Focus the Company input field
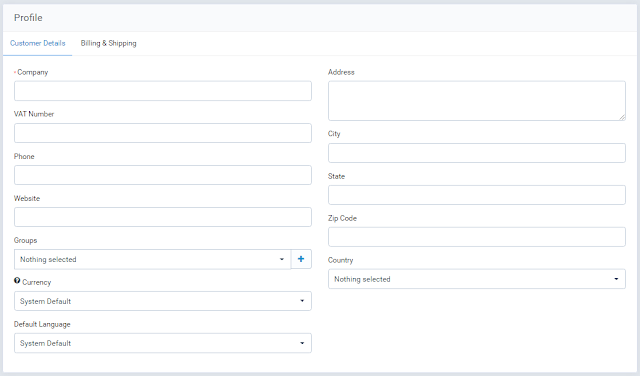 [163, 91]
